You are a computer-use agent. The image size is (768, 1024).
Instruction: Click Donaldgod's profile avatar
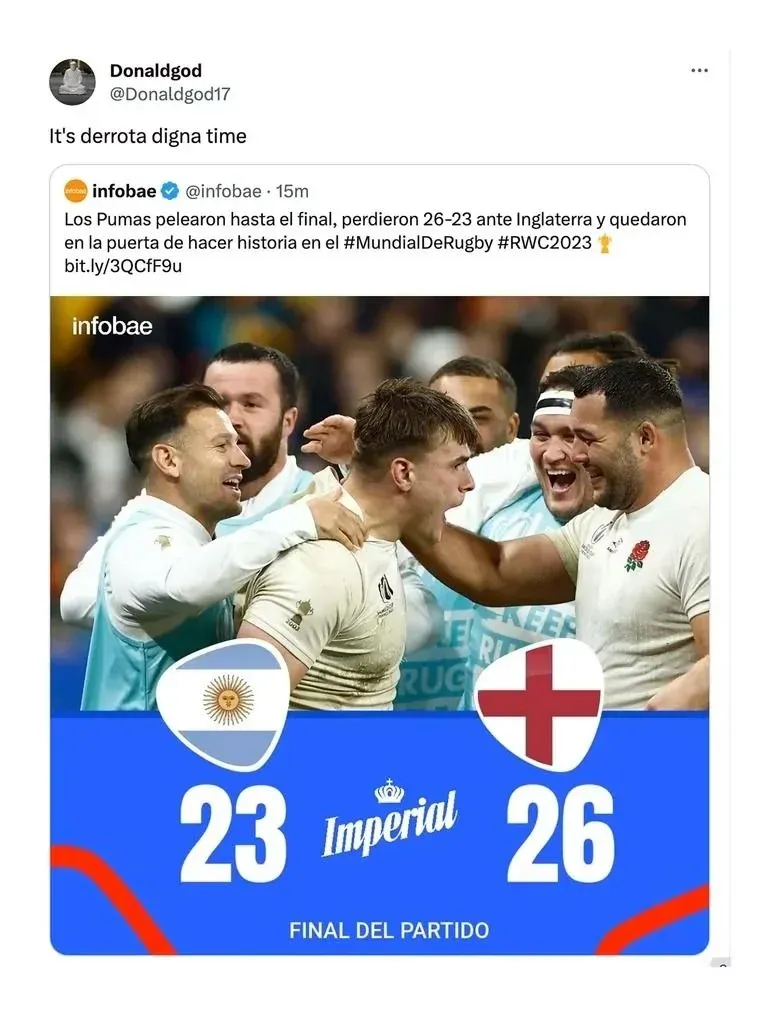point(72,81)
